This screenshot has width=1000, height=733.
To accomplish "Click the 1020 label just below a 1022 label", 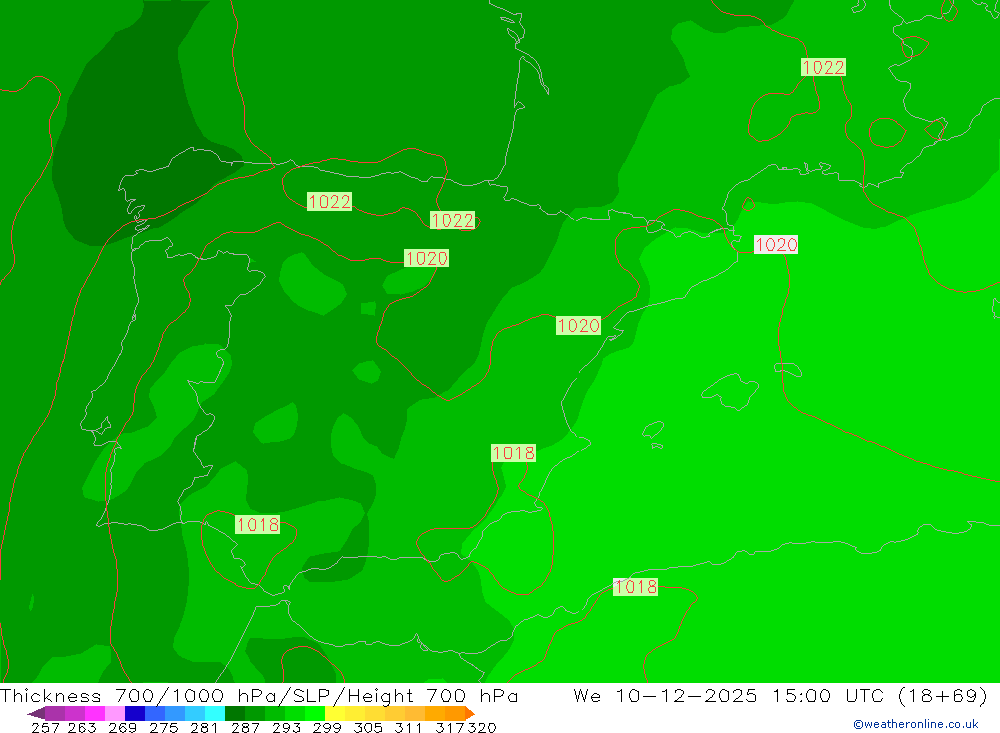I will click(426, 258).
